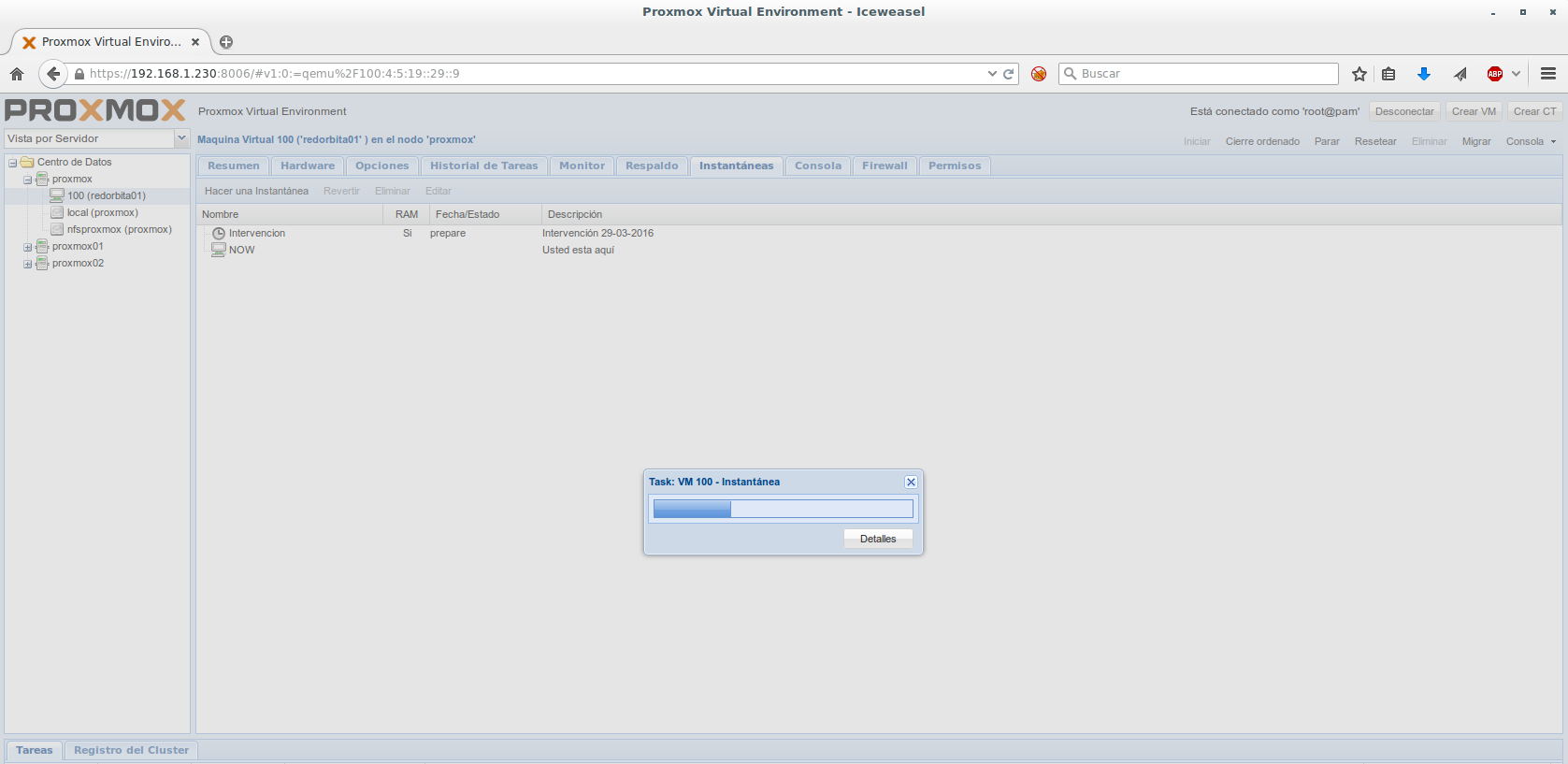This screenshot has width=1568, height=764.
Task: Close the snapshot task dialog
Action: pyautogui.click(x=910, y=483)
